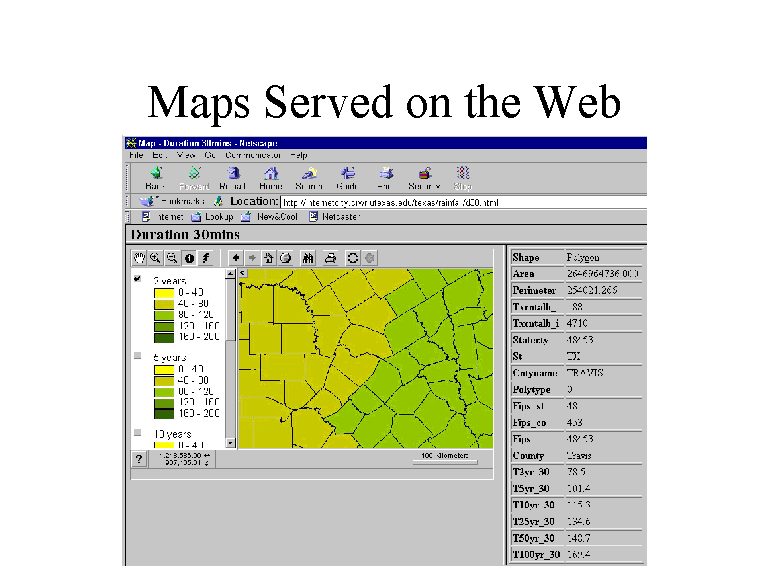Click the map refresh icon
This screenshot has height=576, width=768.
352,257
